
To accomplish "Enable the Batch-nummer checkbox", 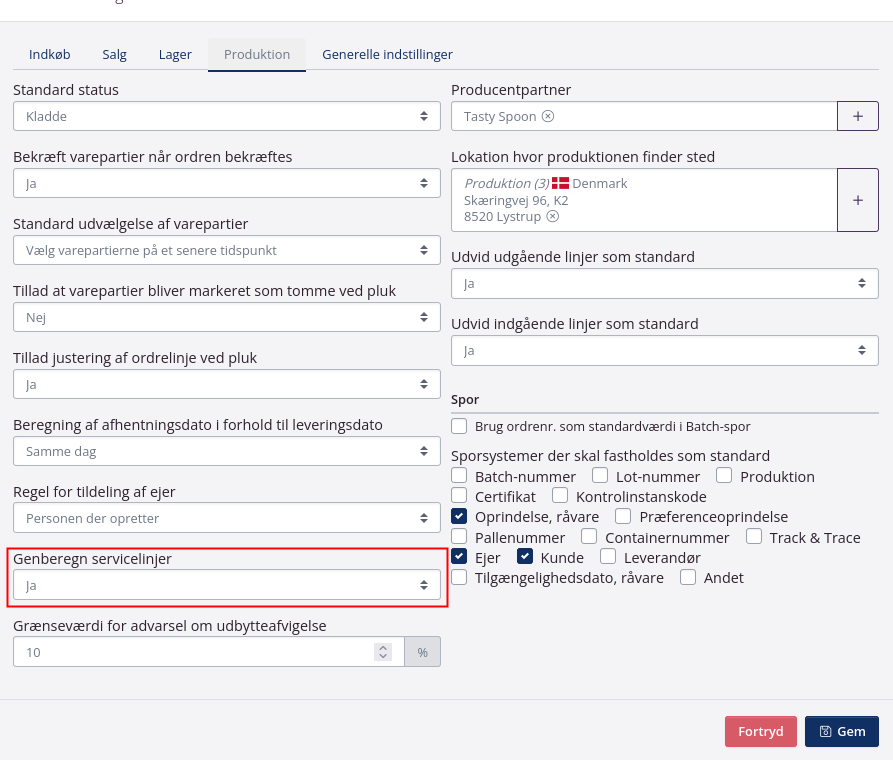I will [x=459, y=477].
